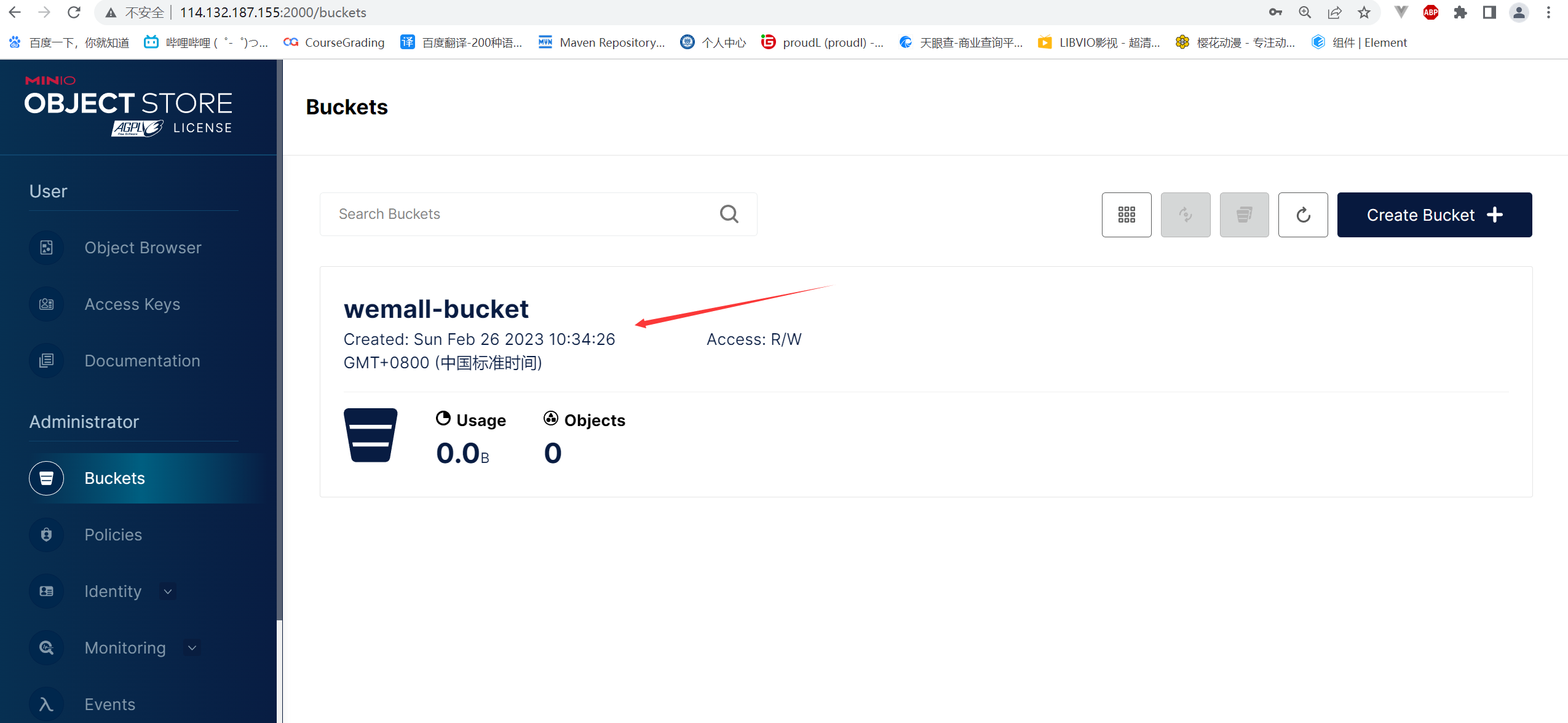Click the Events lambda icon

(46, 704)
